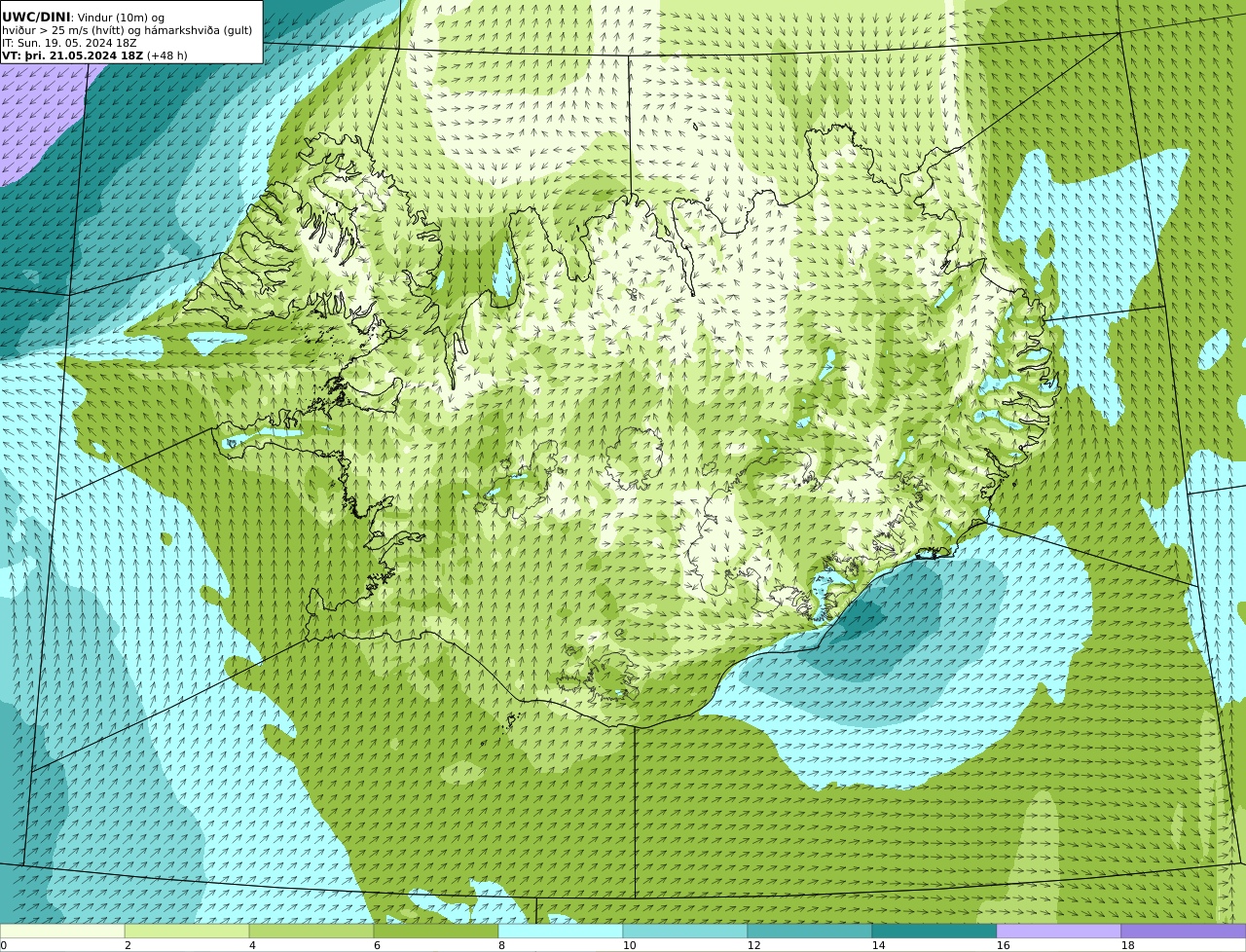Click the legend scale label "18"

[x=1127, y=945]
